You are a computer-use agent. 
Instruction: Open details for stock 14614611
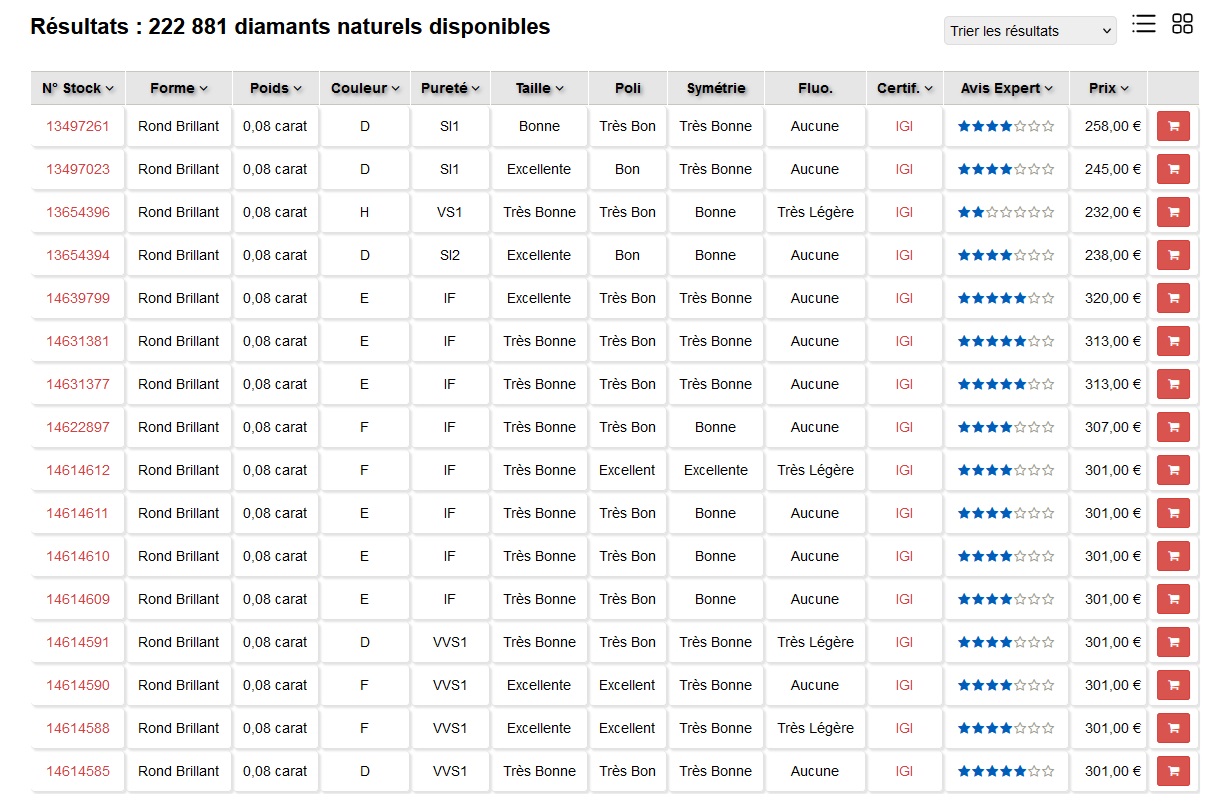[76, 513]
